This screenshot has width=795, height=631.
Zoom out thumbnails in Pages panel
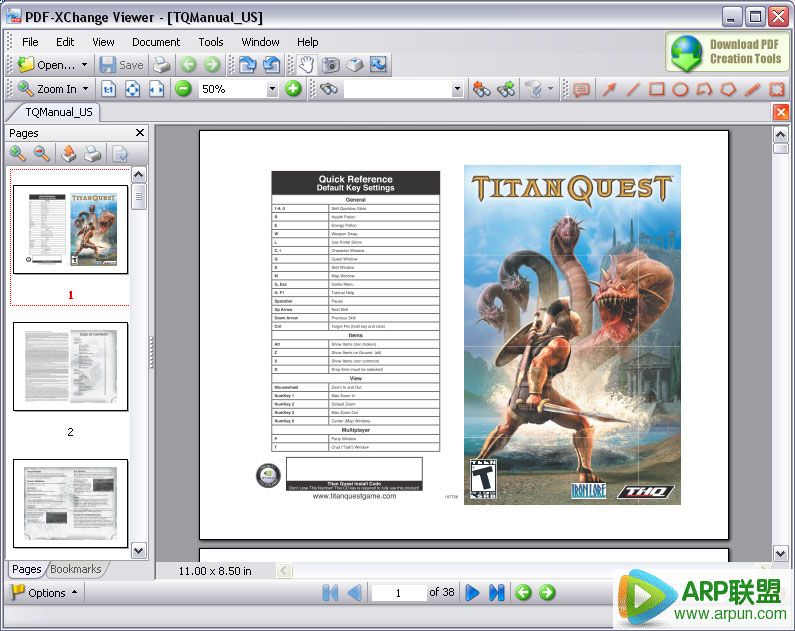pos(42,154)
